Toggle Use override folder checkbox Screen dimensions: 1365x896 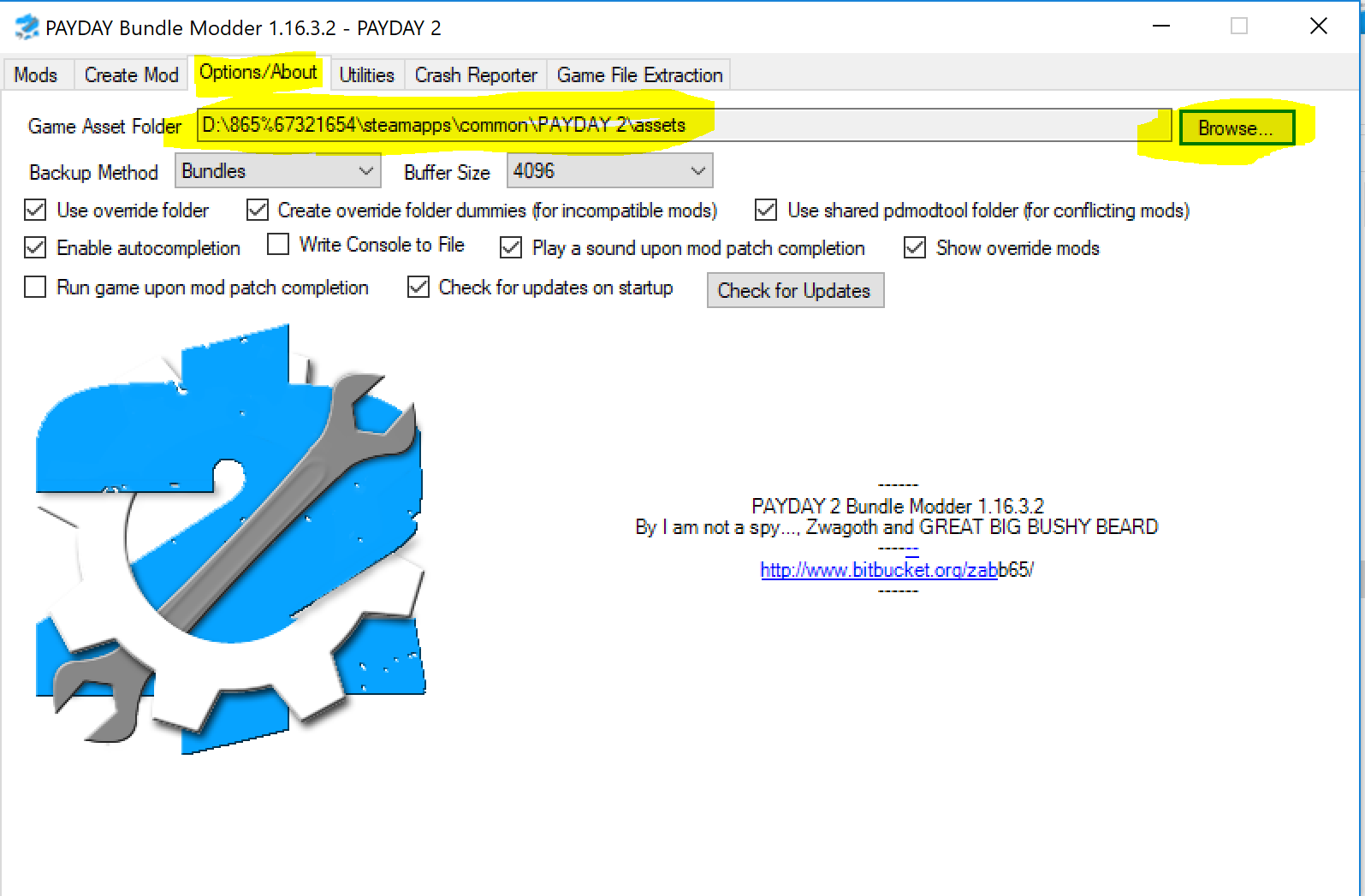coord(35,211)
